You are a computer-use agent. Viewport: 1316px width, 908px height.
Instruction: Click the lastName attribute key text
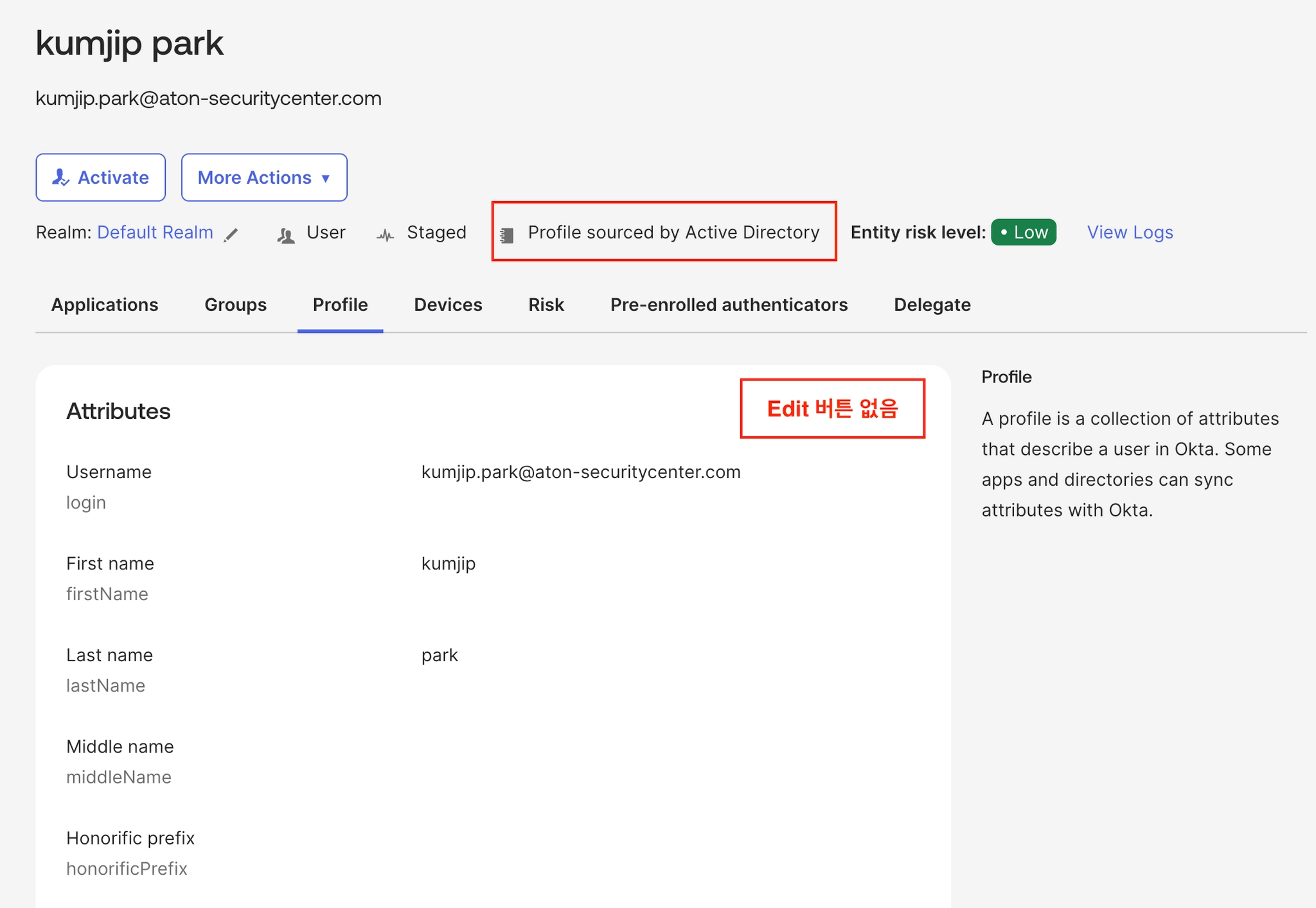105,686
